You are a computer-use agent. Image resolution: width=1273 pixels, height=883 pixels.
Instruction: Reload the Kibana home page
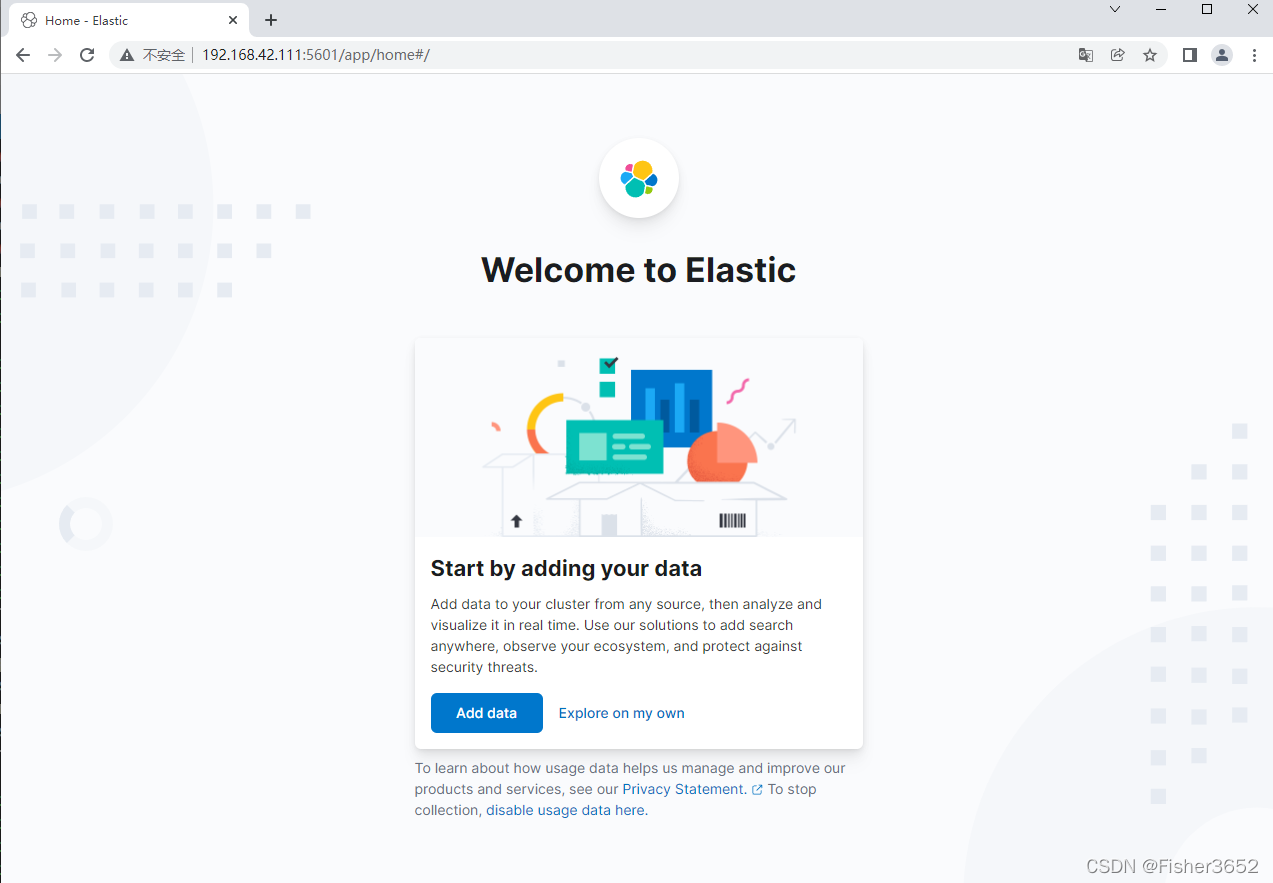click(87, 55)
